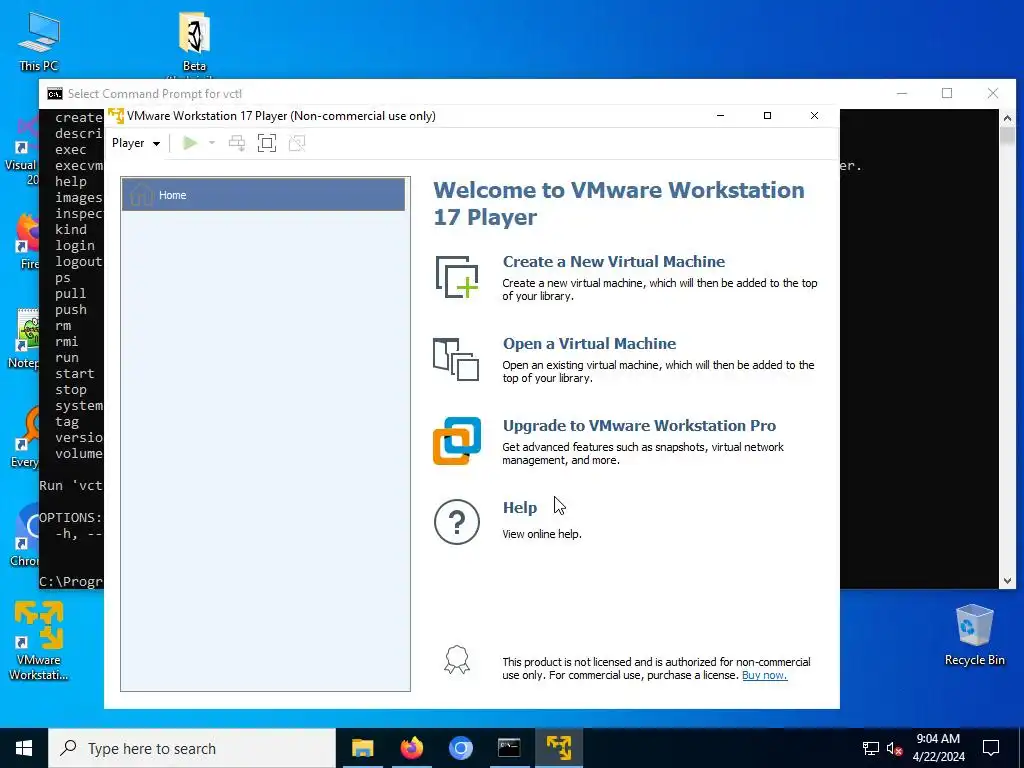
Task: Click Command Prompt scrollbar down arrow
Action: tap(1007, 581)
